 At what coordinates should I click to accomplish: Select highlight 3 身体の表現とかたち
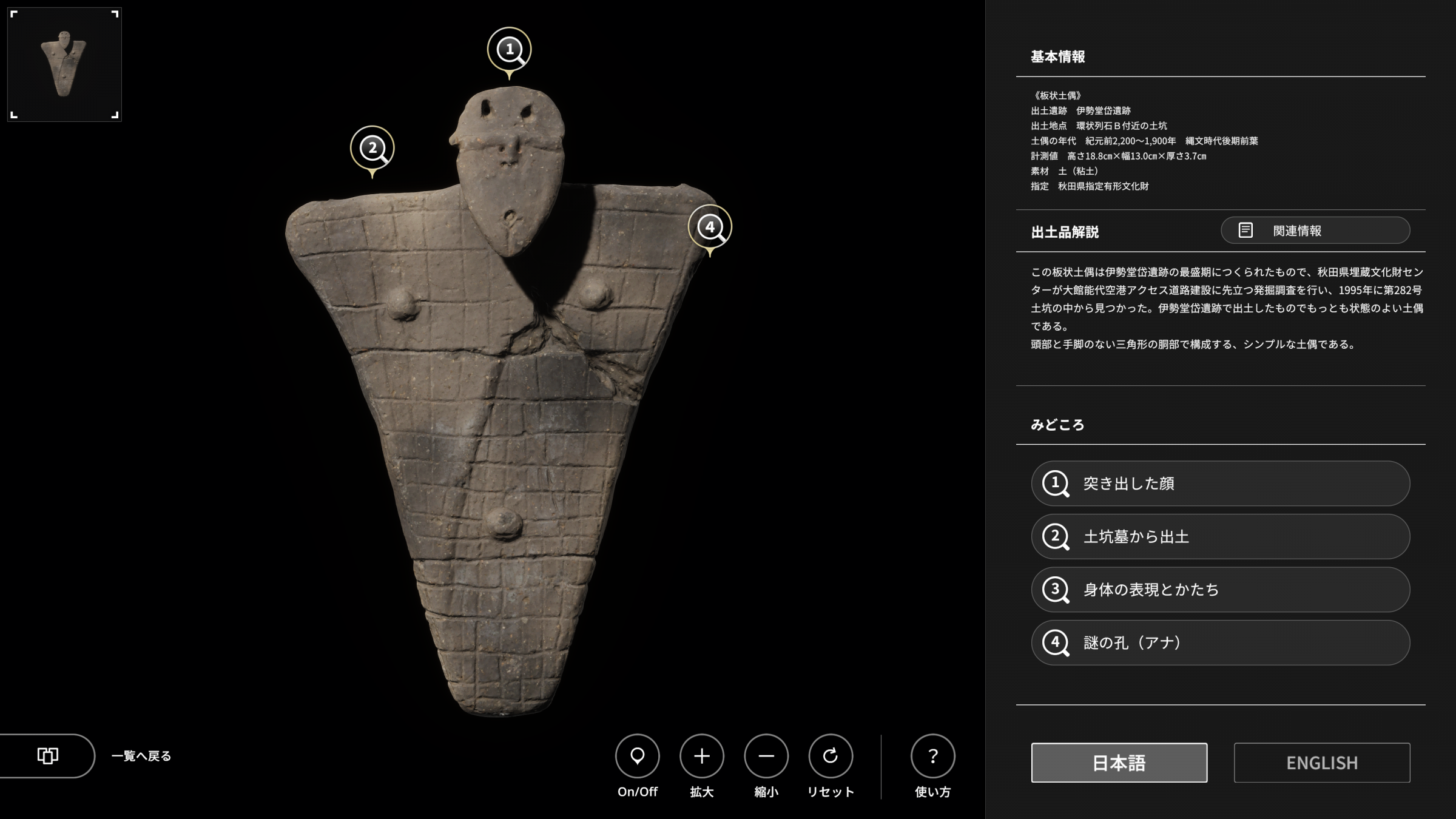coord(1221,590)
